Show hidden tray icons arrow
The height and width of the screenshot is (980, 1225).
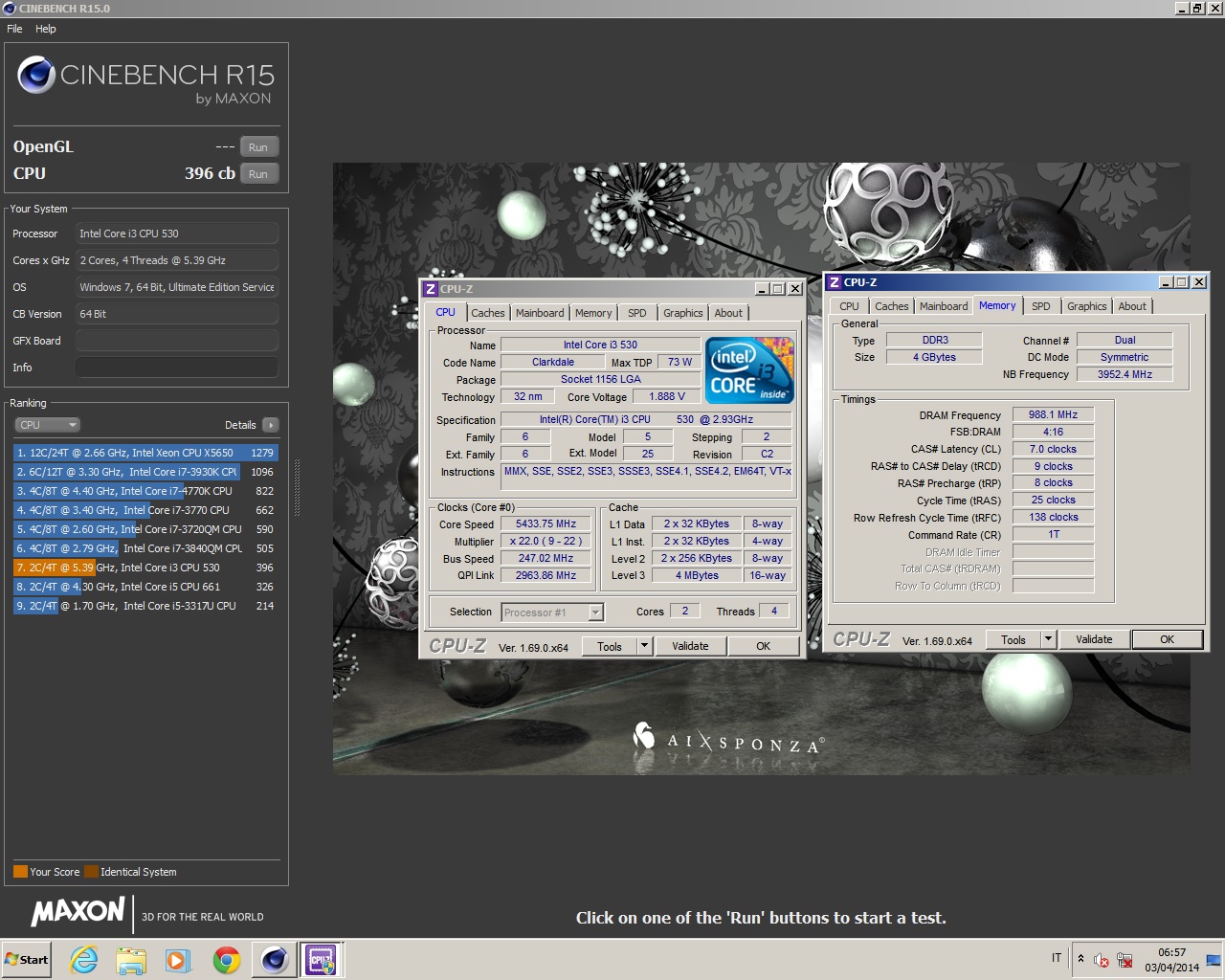coord(1080,959)
